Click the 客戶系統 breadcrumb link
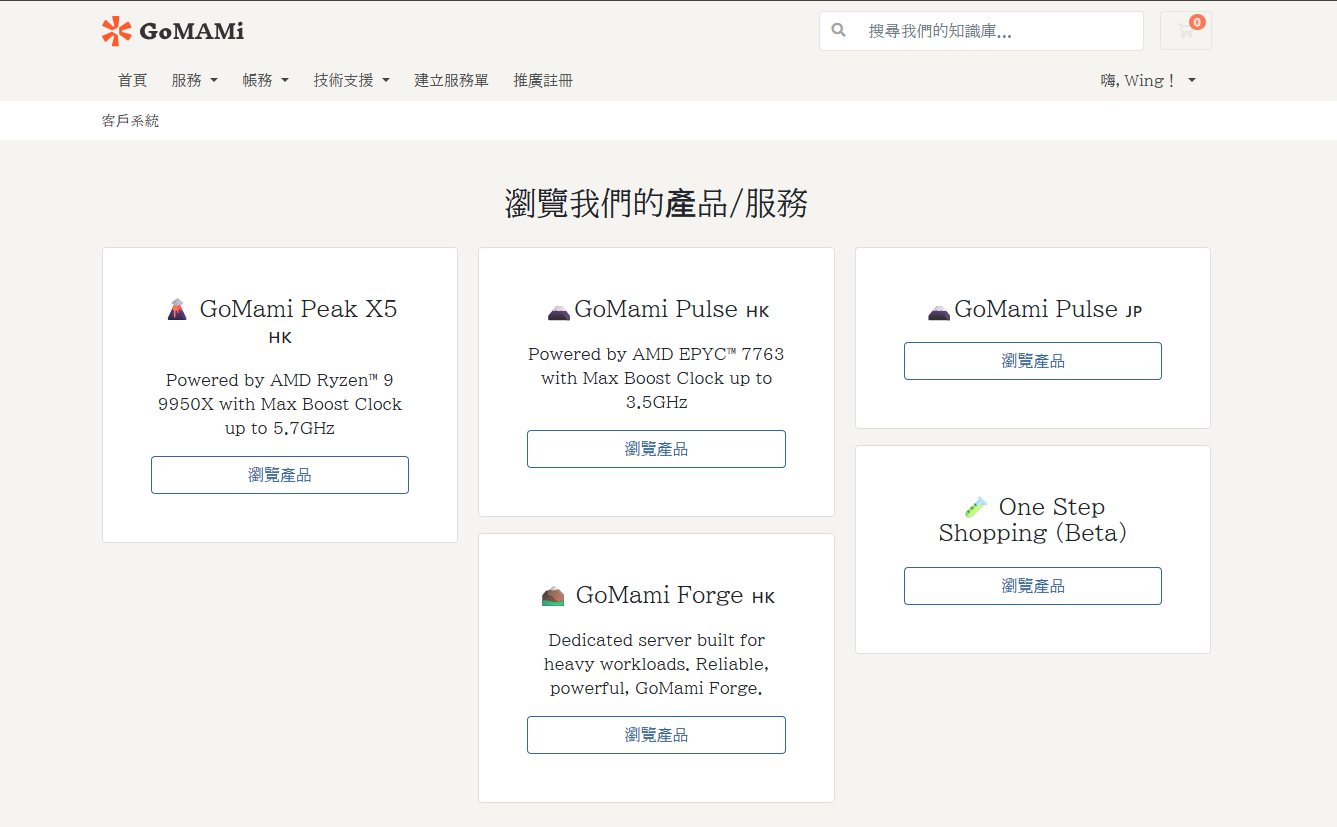This screenshot has height=827, width=1337. coord(130,121)
